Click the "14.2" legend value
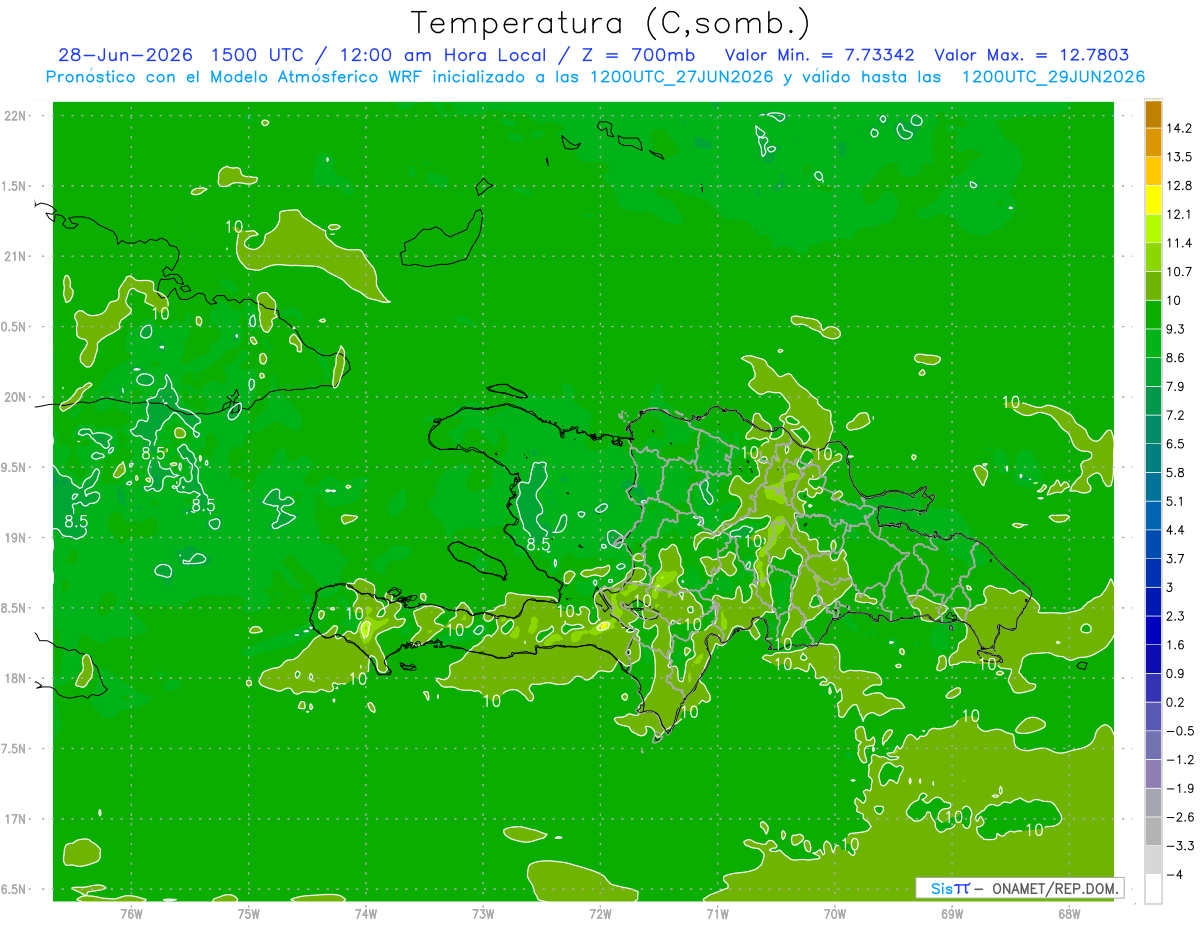The width and height of the screenshot is (1200, 927). [1179, 128]
